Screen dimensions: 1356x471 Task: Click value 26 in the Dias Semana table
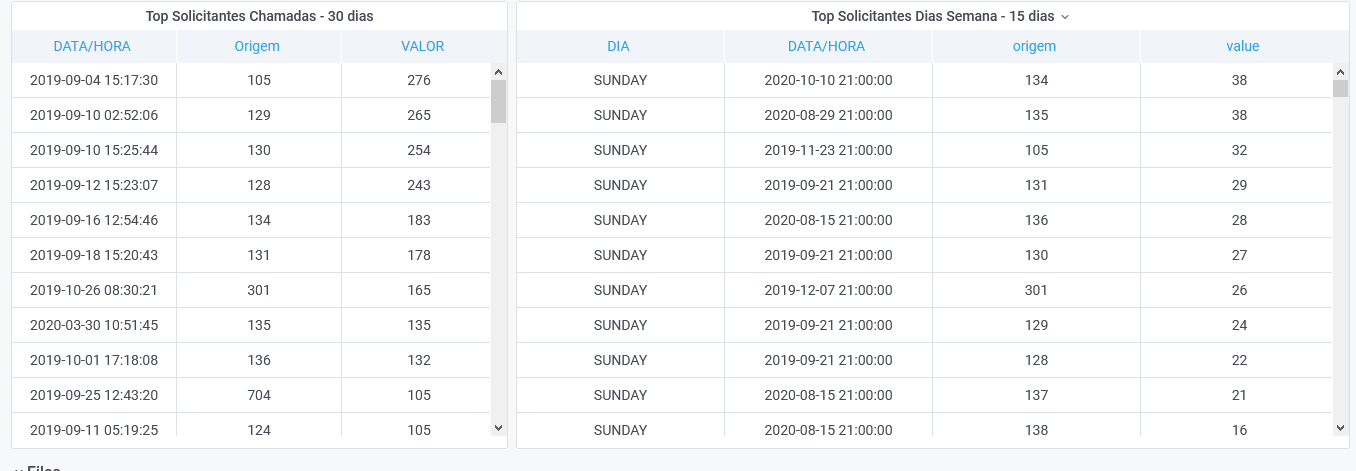pos(1239,290)
